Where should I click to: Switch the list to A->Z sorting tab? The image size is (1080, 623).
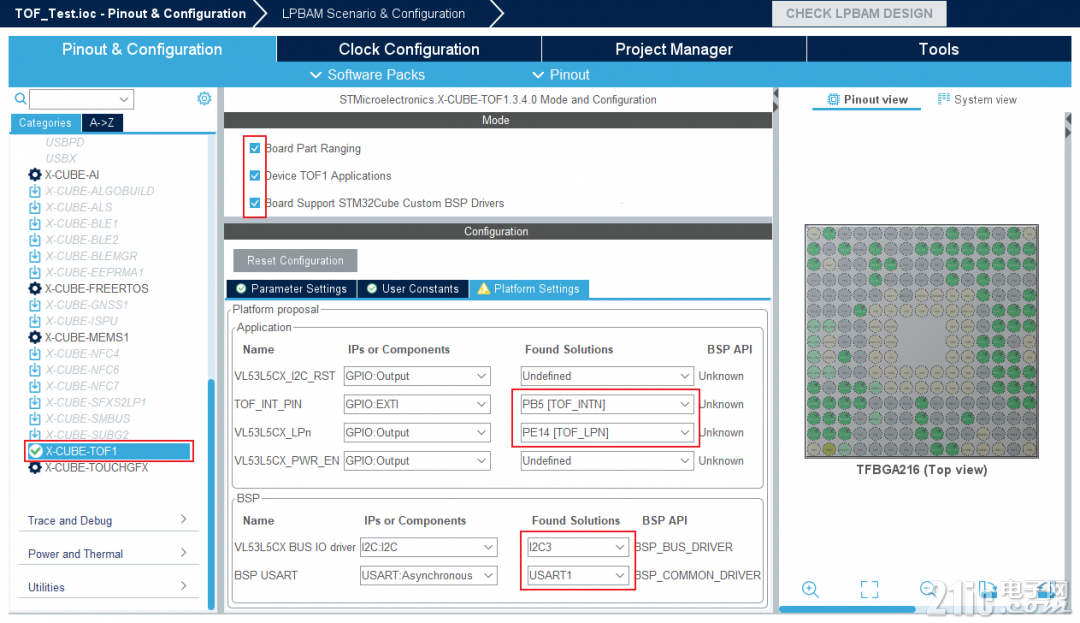[102, 123]
